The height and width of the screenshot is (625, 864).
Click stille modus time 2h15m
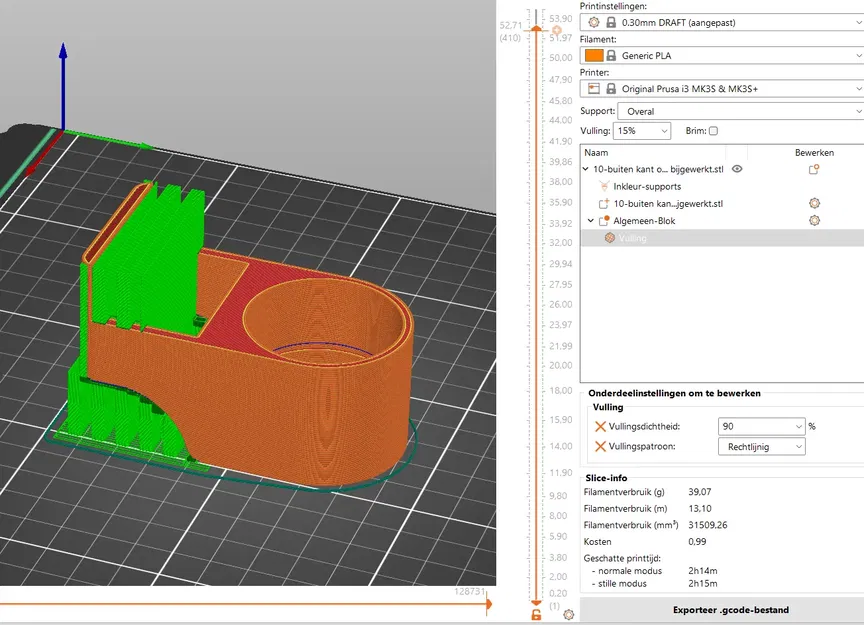pos(703,583)
